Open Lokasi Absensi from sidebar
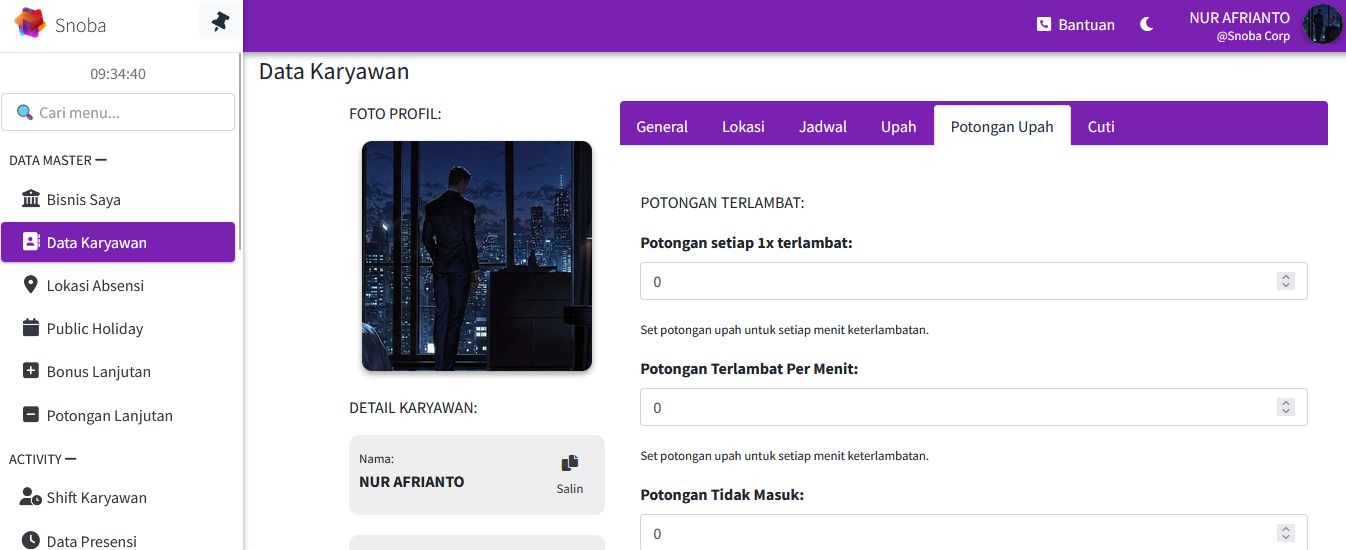 95,286
